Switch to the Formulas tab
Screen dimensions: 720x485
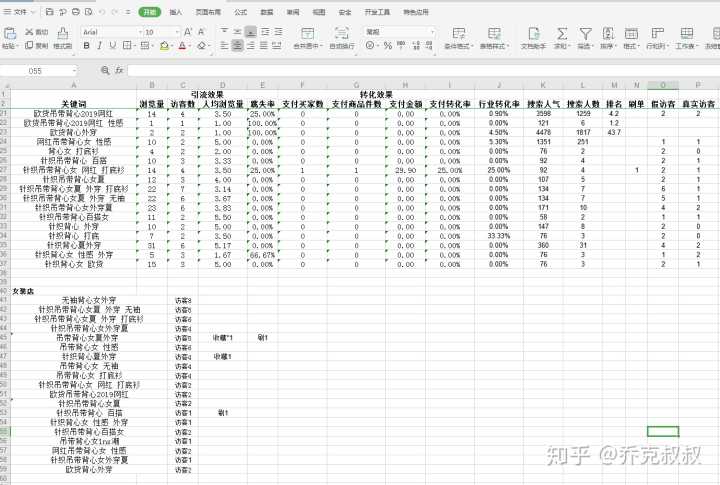[x=240, y=12]
